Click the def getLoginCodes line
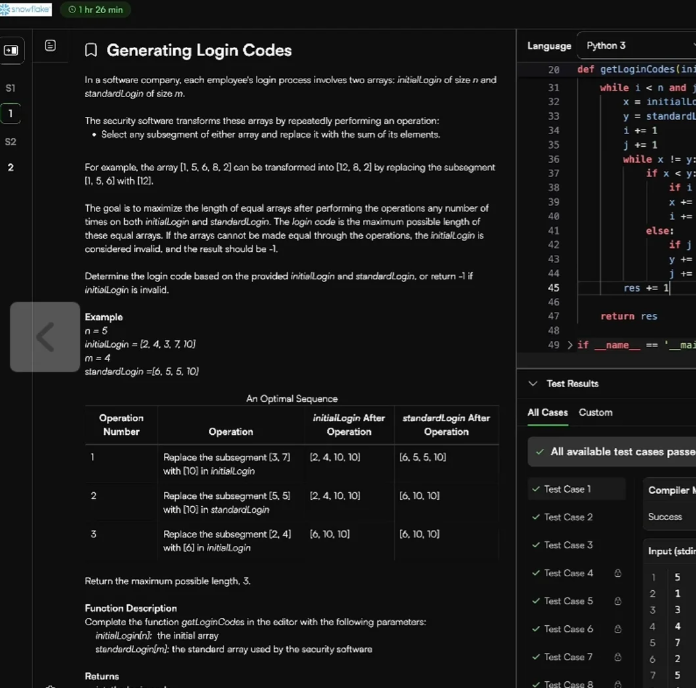 (x=637, y=69)
